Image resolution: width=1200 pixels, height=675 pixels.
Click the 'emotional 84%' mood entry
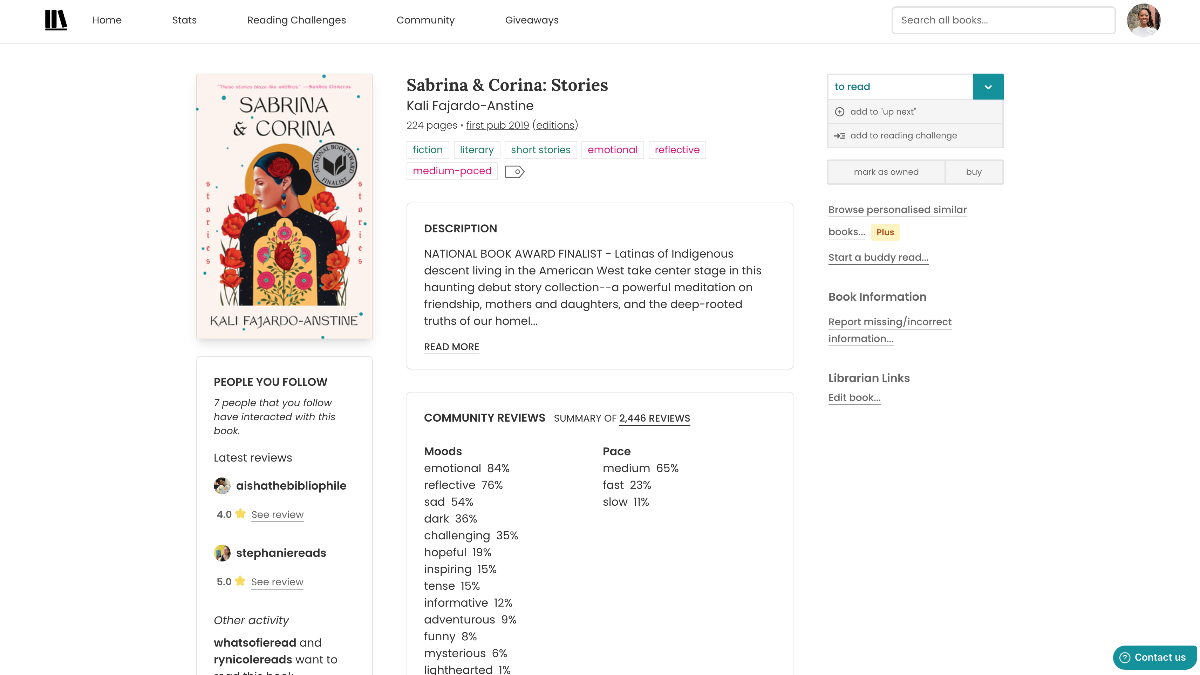(x=467, y=468)
